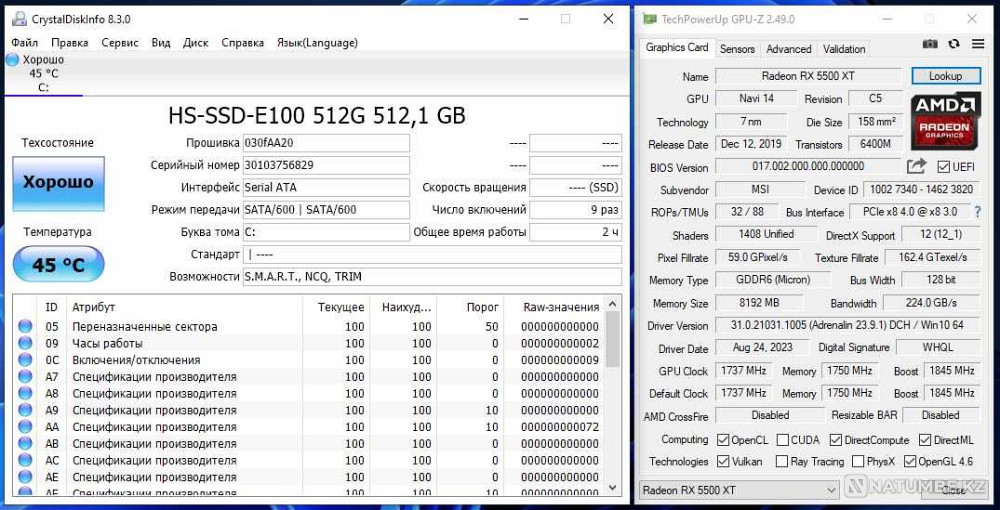
Task: Click the Bus Interface question mark icon
Action: (x=977, y=212)
